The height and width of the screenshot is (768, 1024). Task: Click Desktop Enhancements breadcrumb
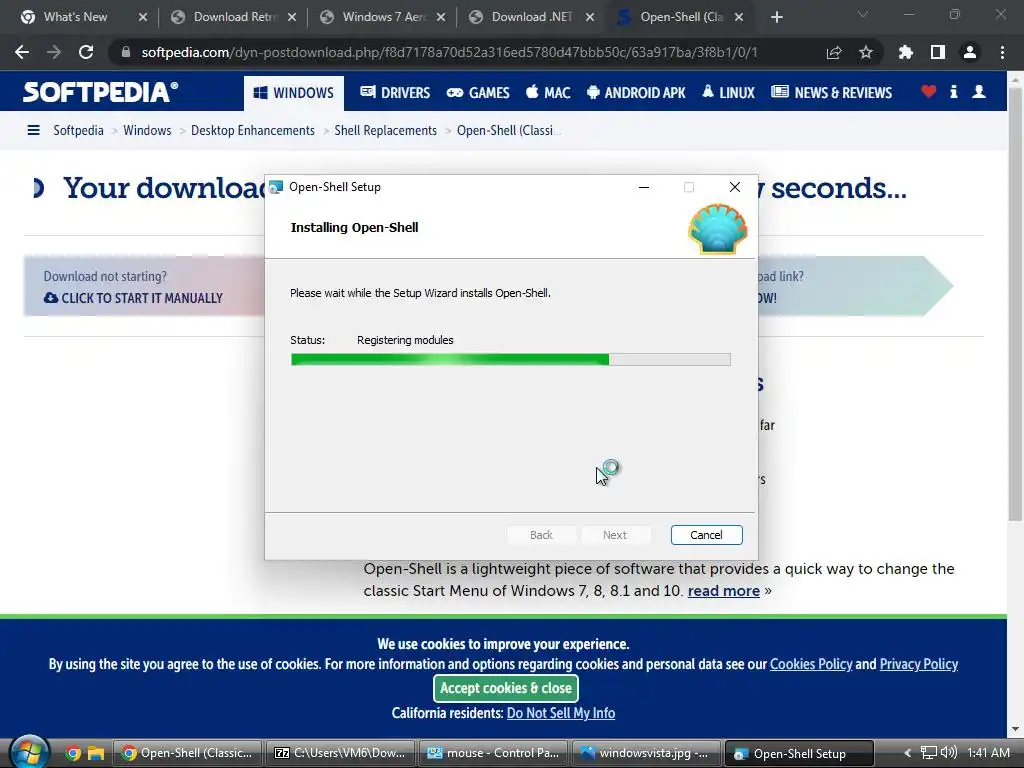[x=253, y=130]
